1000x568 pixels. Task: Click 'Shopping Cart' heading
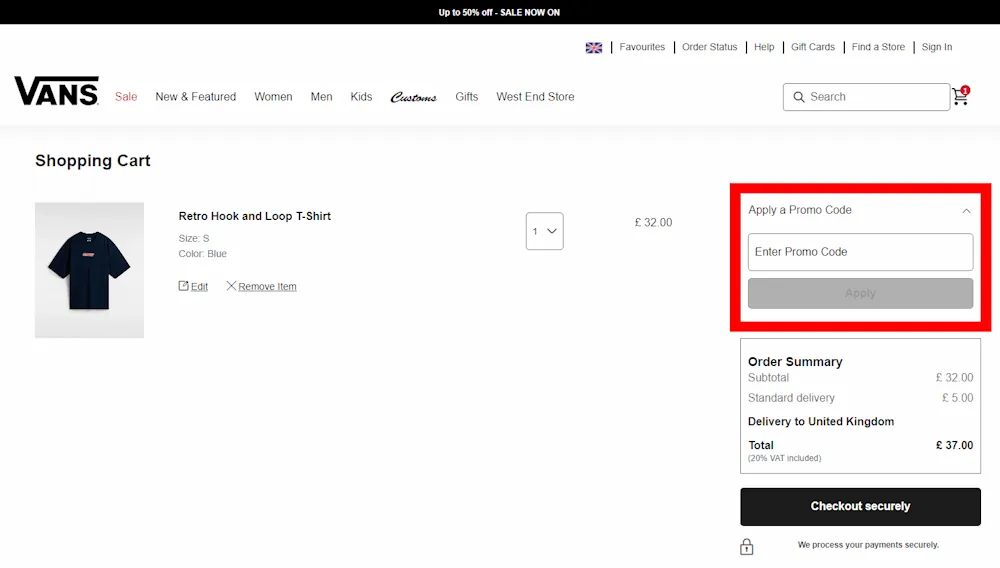pyautogui.click(x=93, y=161)
